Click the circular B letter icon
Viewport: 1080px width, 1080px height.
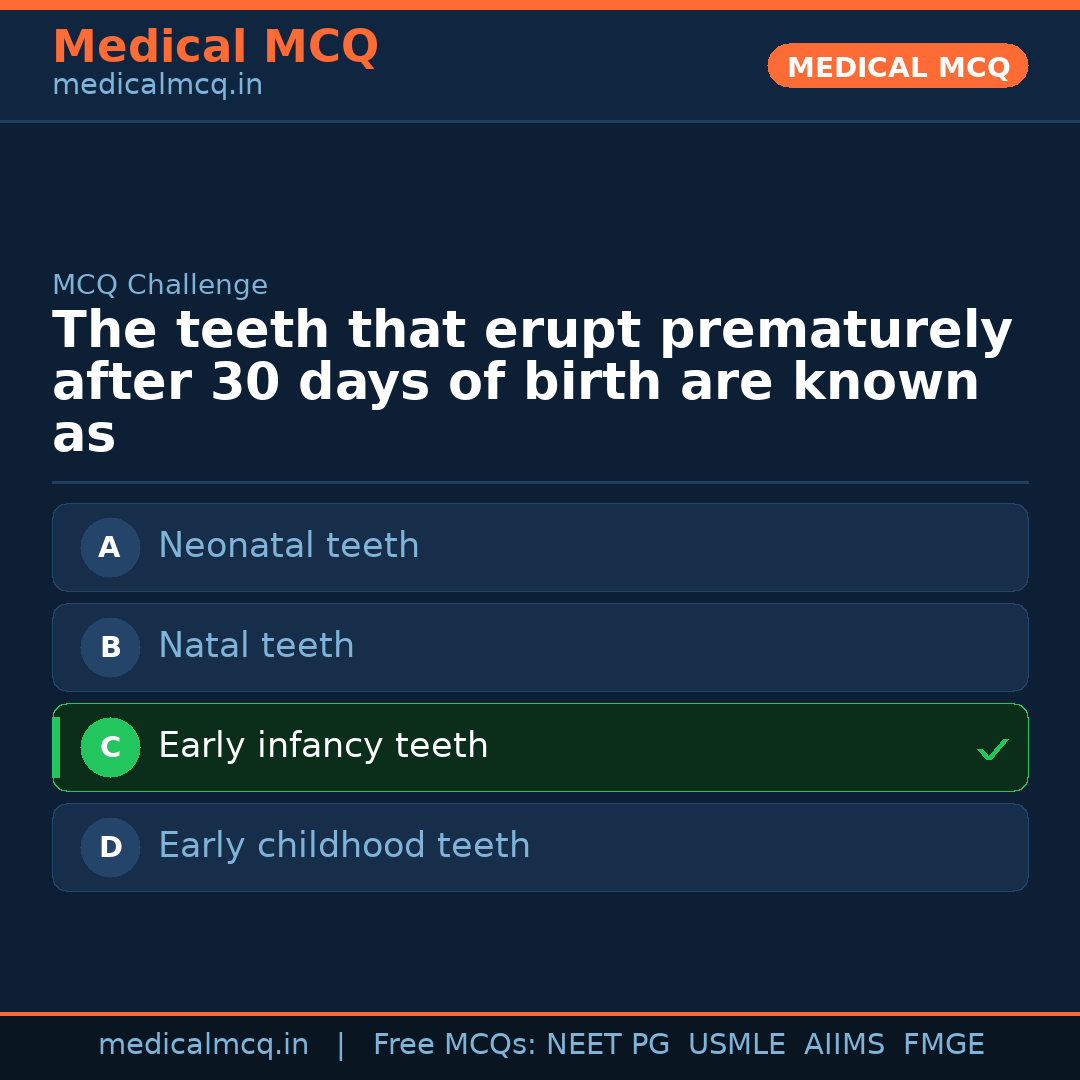tap(110, 647)
